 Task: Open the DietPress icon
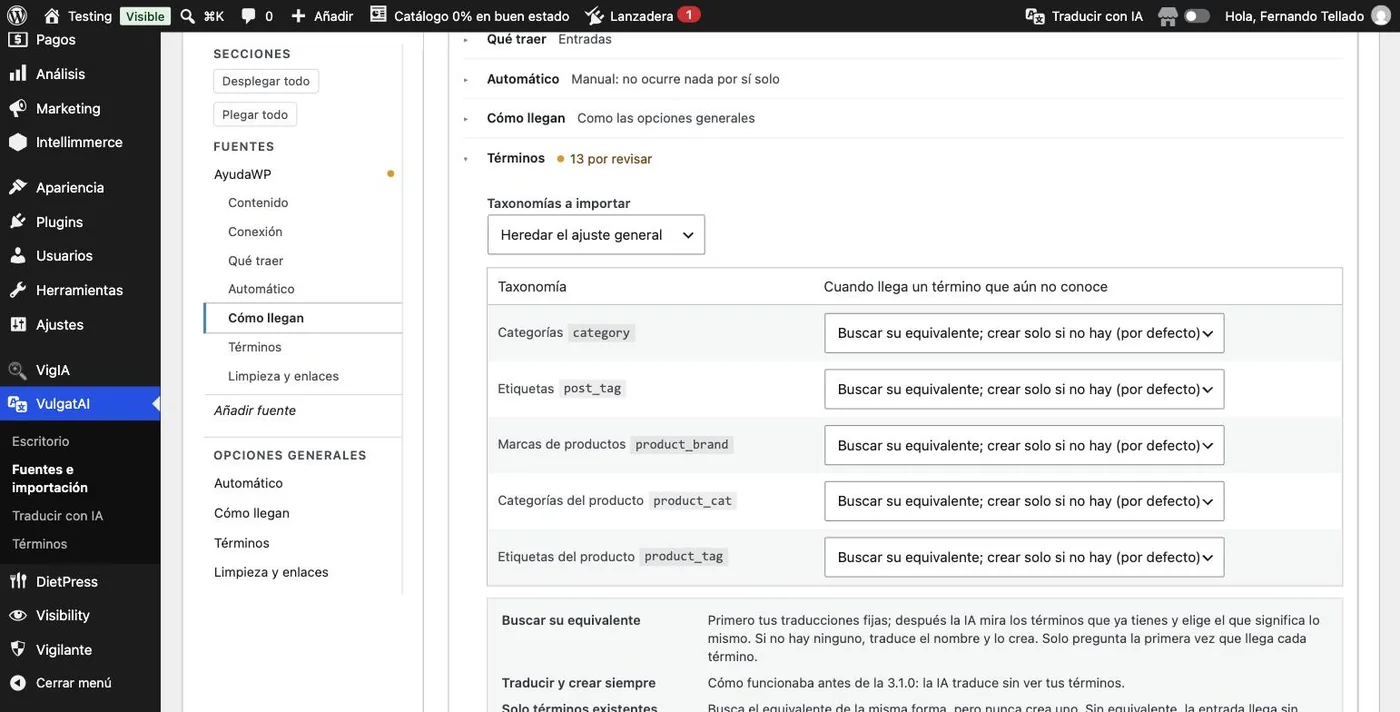coord(18,581)
